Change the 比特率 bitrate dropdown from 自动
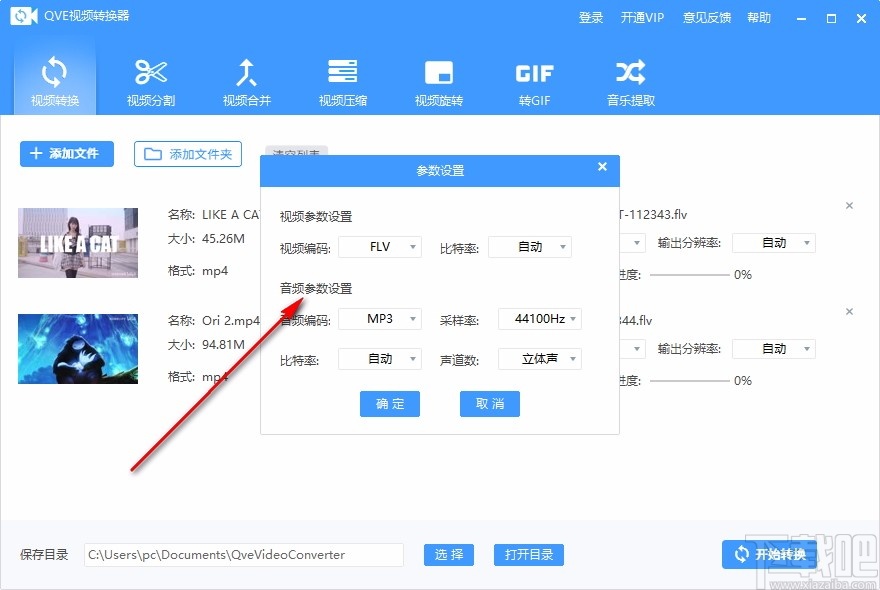 coord(380,359)
